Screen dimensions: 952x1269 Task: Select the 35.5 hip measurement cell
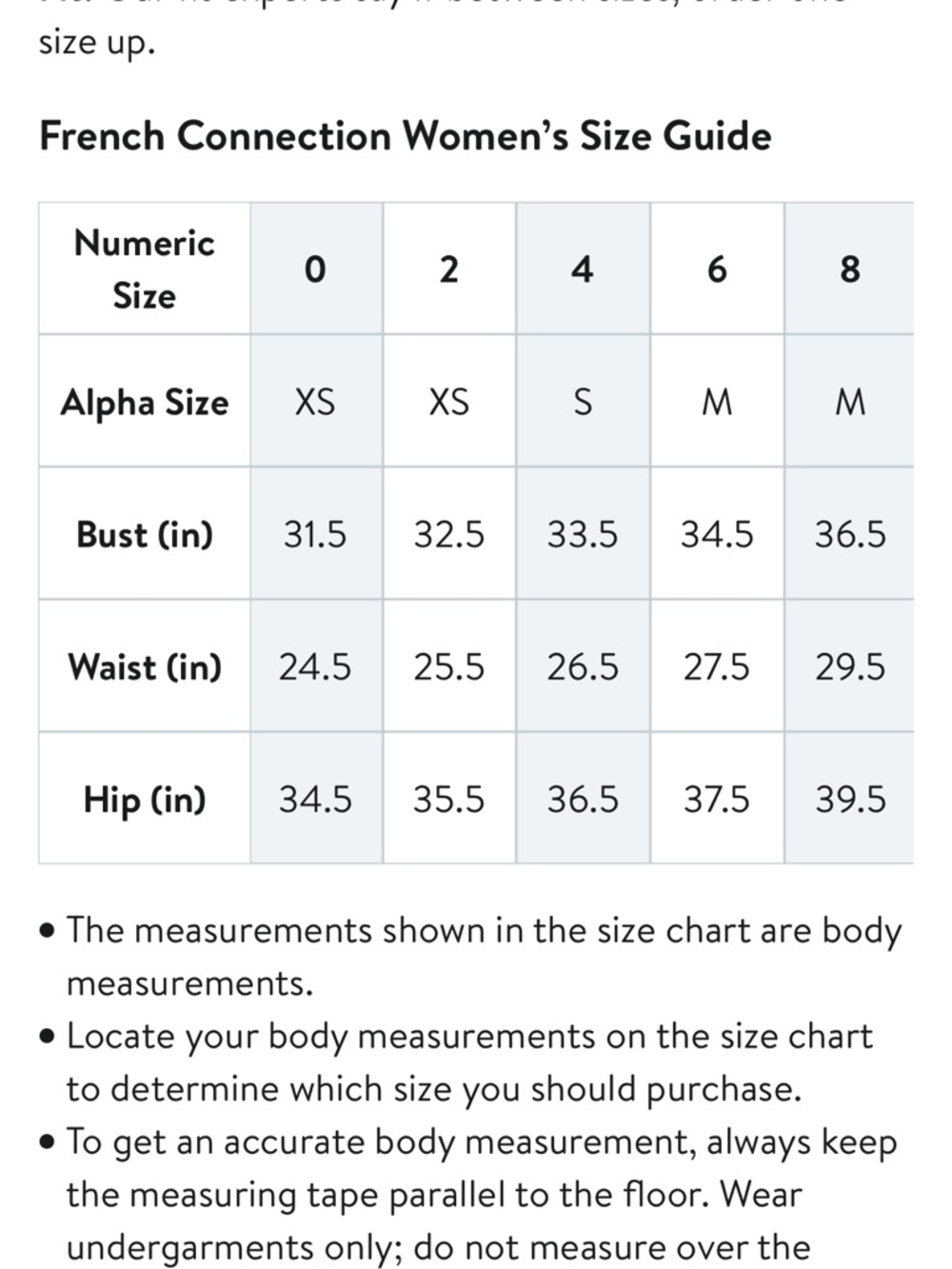pos(449,798)
